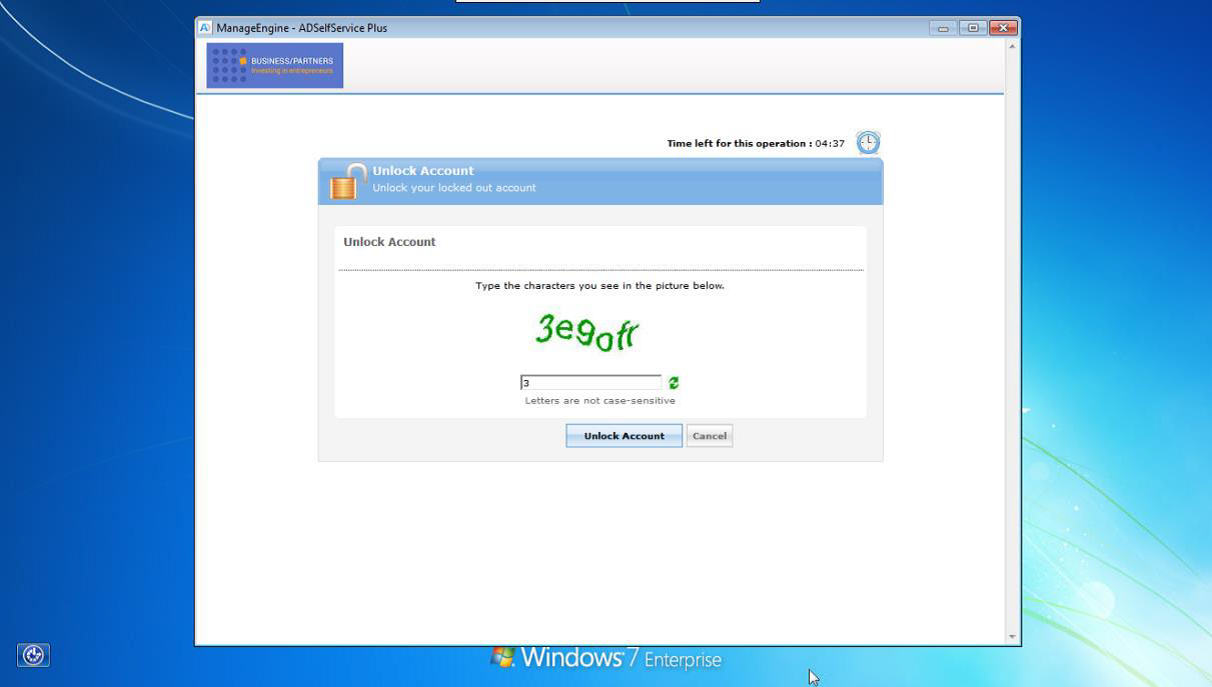Image resolution: width=1212 pixels, height=687 pixels.
Task: Click the Unlock Account button
Action: (624, 436)
